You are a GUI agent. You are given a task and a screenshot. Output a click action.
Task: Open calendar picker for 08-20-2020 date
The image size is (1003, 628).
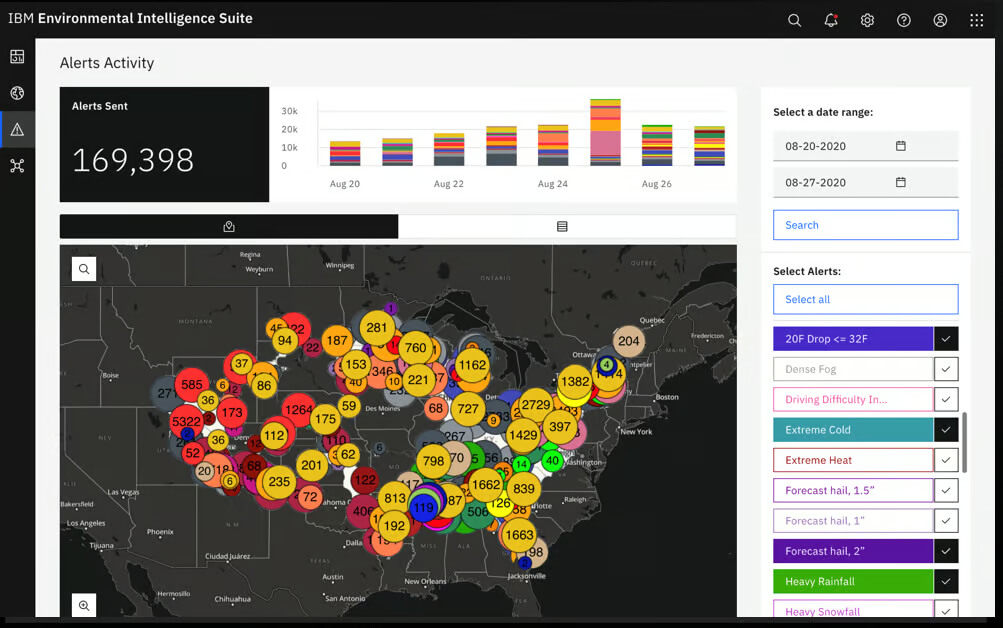click(901, 146)
